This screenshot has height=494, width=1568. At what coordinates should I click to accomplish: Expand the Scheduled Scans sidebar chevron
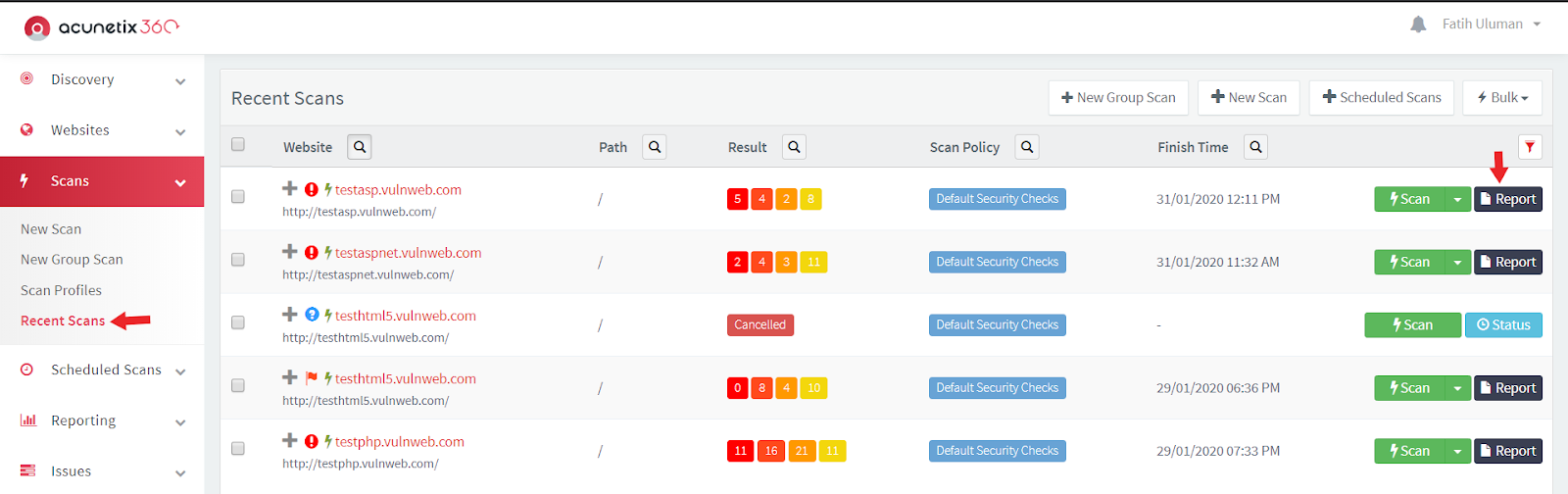[x=180, y=372]
